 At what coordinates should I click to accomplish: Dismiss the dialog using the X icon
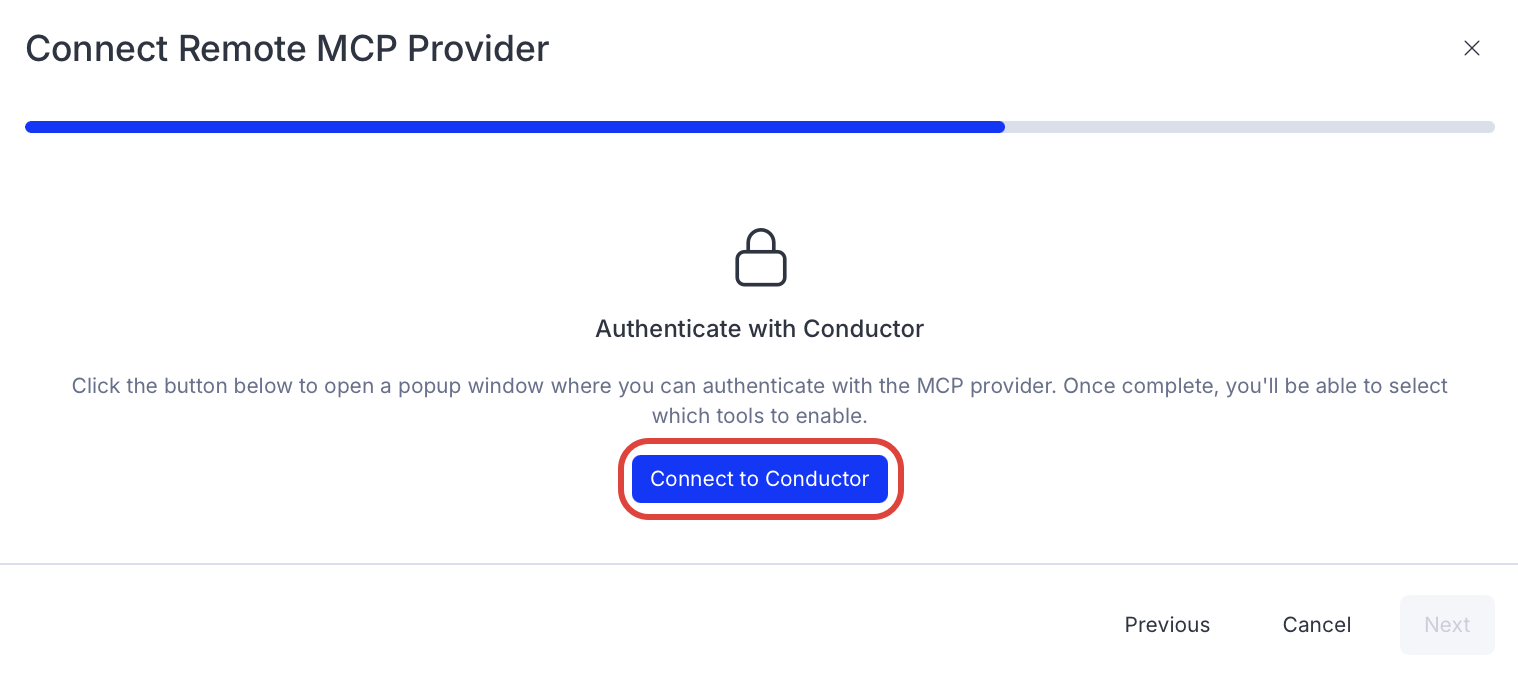click(x=1471, y=48)
